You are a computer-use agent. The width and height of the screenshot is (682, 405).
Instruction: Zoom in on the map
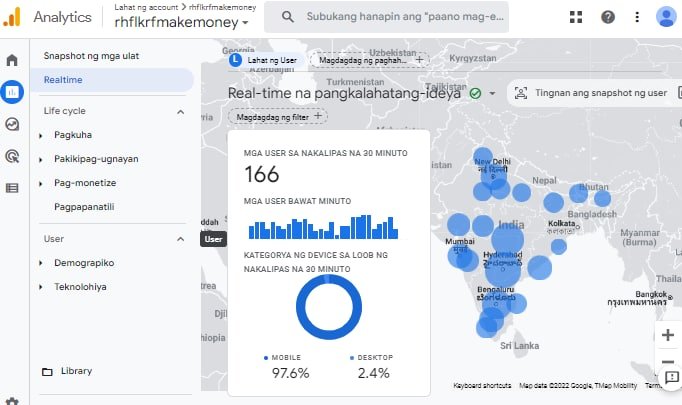point(669,335)
